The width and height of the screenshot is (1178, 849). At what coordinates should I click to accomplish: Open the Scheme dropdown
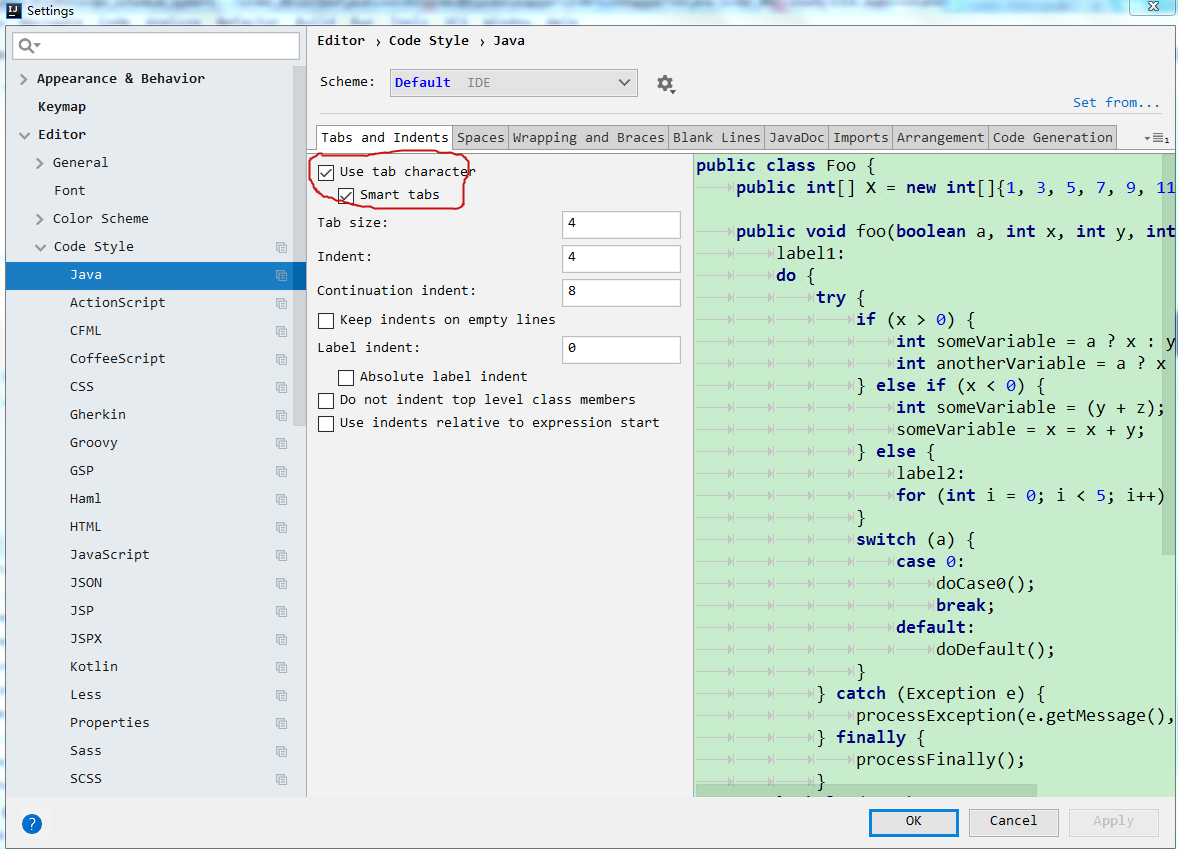(513, 83)
